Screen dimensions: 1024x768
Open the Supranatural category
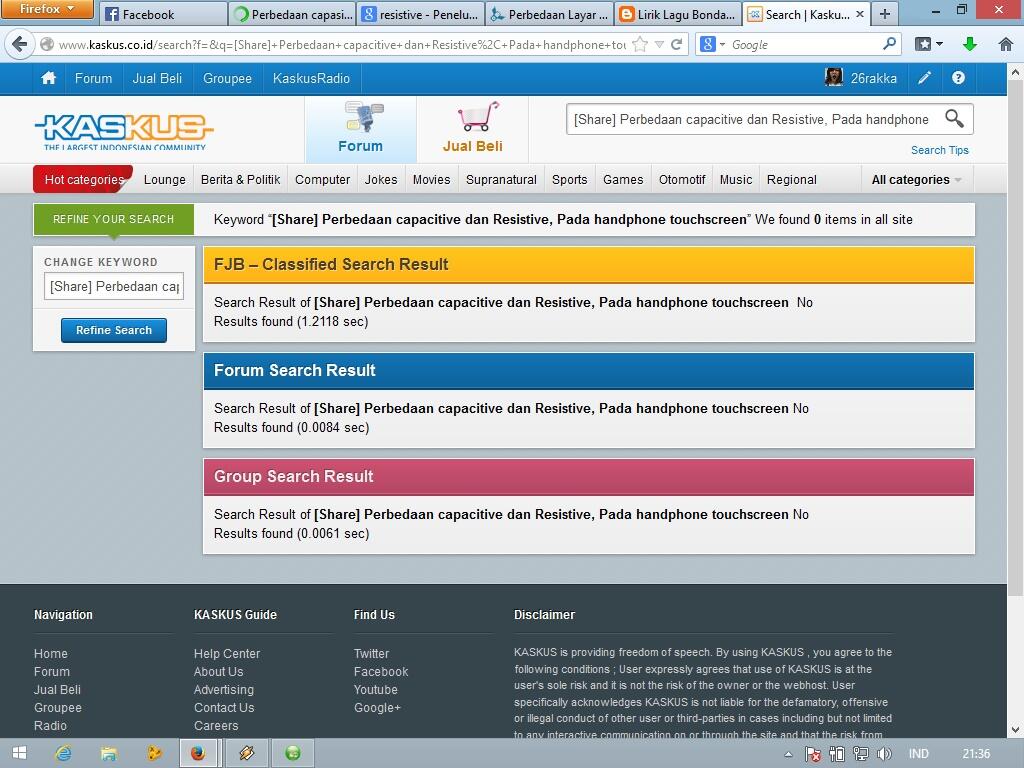click(x=502, y=180)
